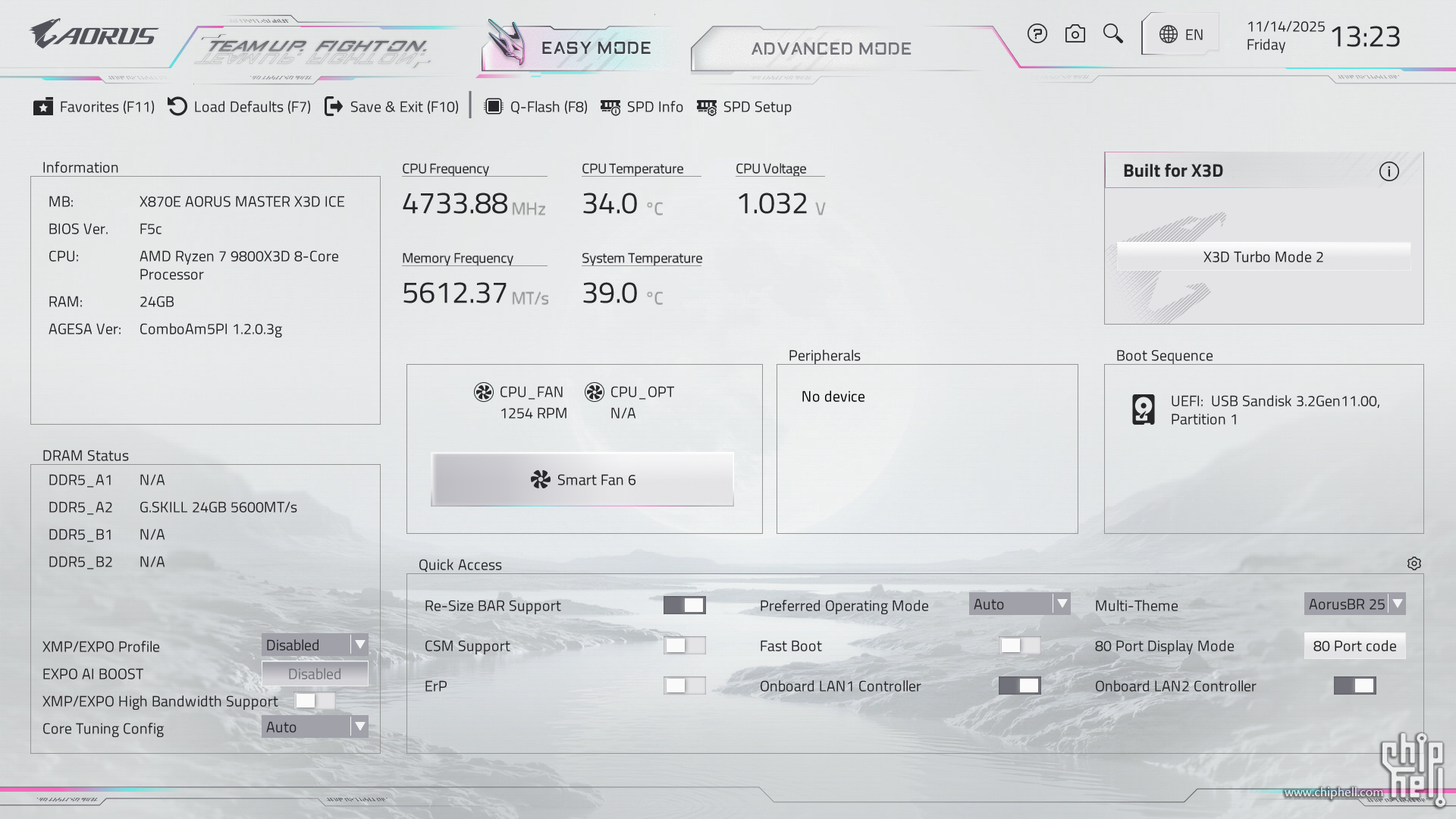The height and width of the screenshot is (819, 1456).
Task: Click the Built for X3D info icon
Action: pos(1389,171)
